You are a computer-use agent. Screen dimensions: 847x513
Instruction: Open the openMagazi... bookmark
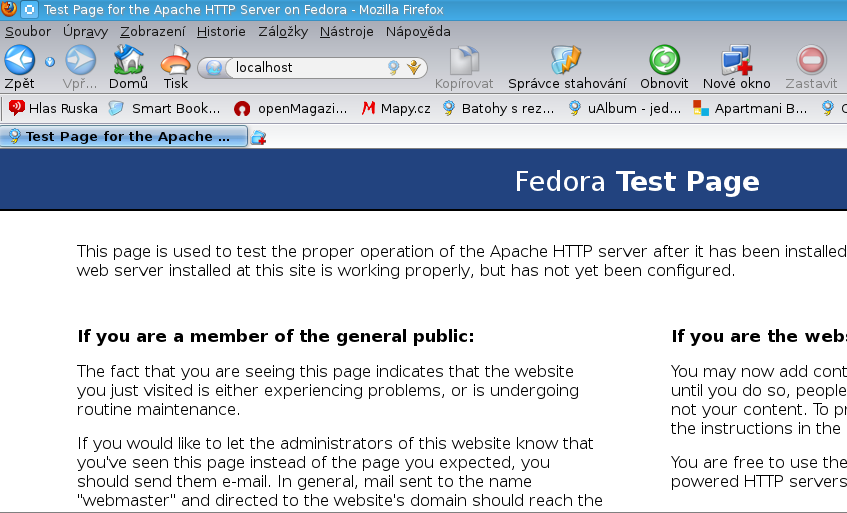point(291,109)
